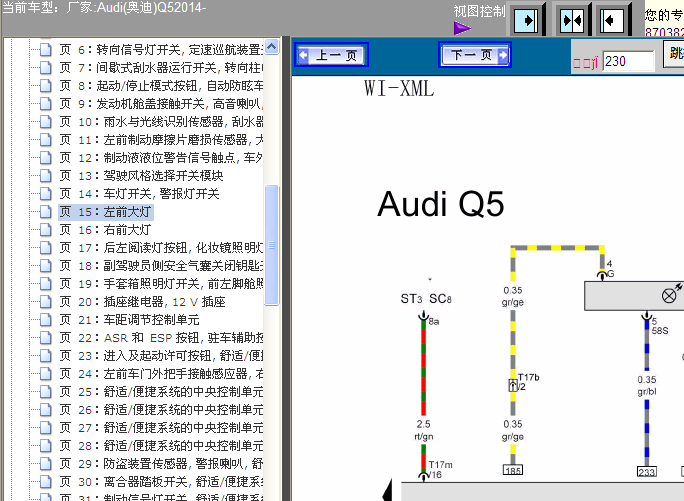Go to next page with 下一页 button
Image resolution: width=684 pixels, height=501 pixels.
point(475,55)
